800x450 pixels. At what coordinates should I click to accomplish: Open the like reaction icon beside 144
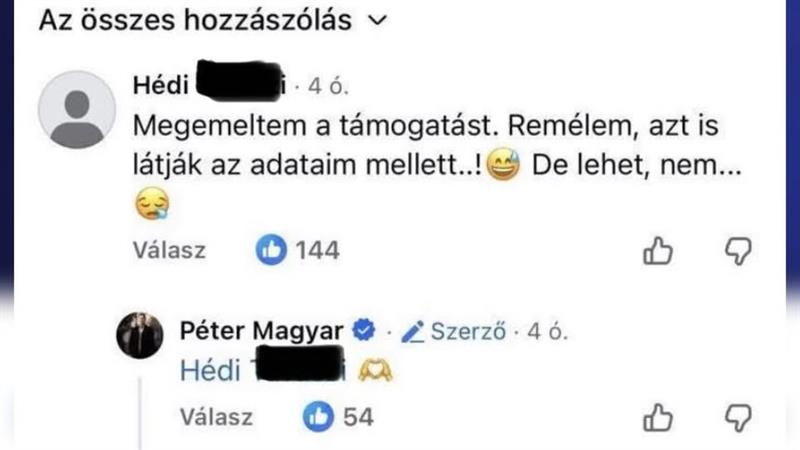coord(271,251)
